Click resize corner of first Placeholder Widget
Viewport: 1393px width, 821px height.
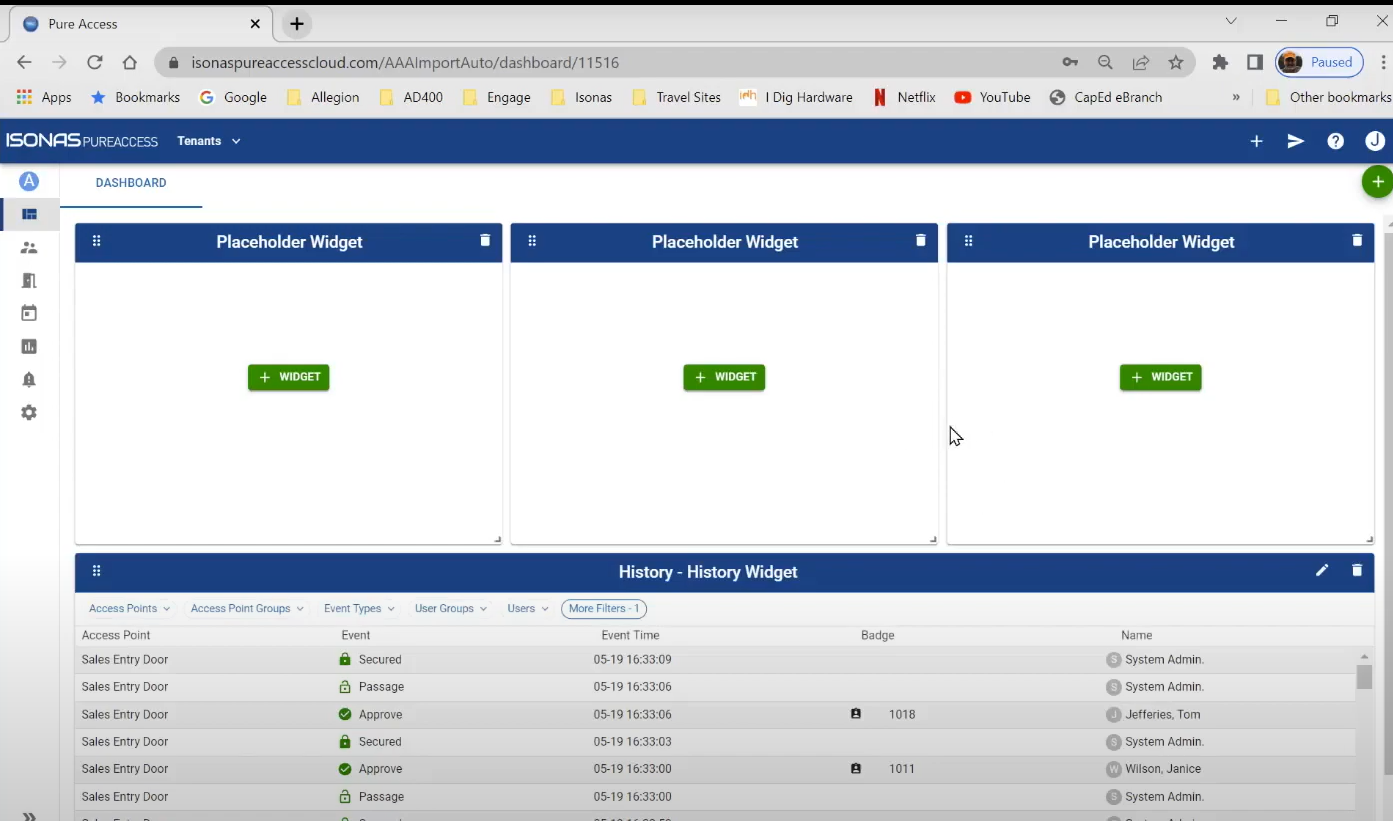pyautogui.click(x=497, y=540)
